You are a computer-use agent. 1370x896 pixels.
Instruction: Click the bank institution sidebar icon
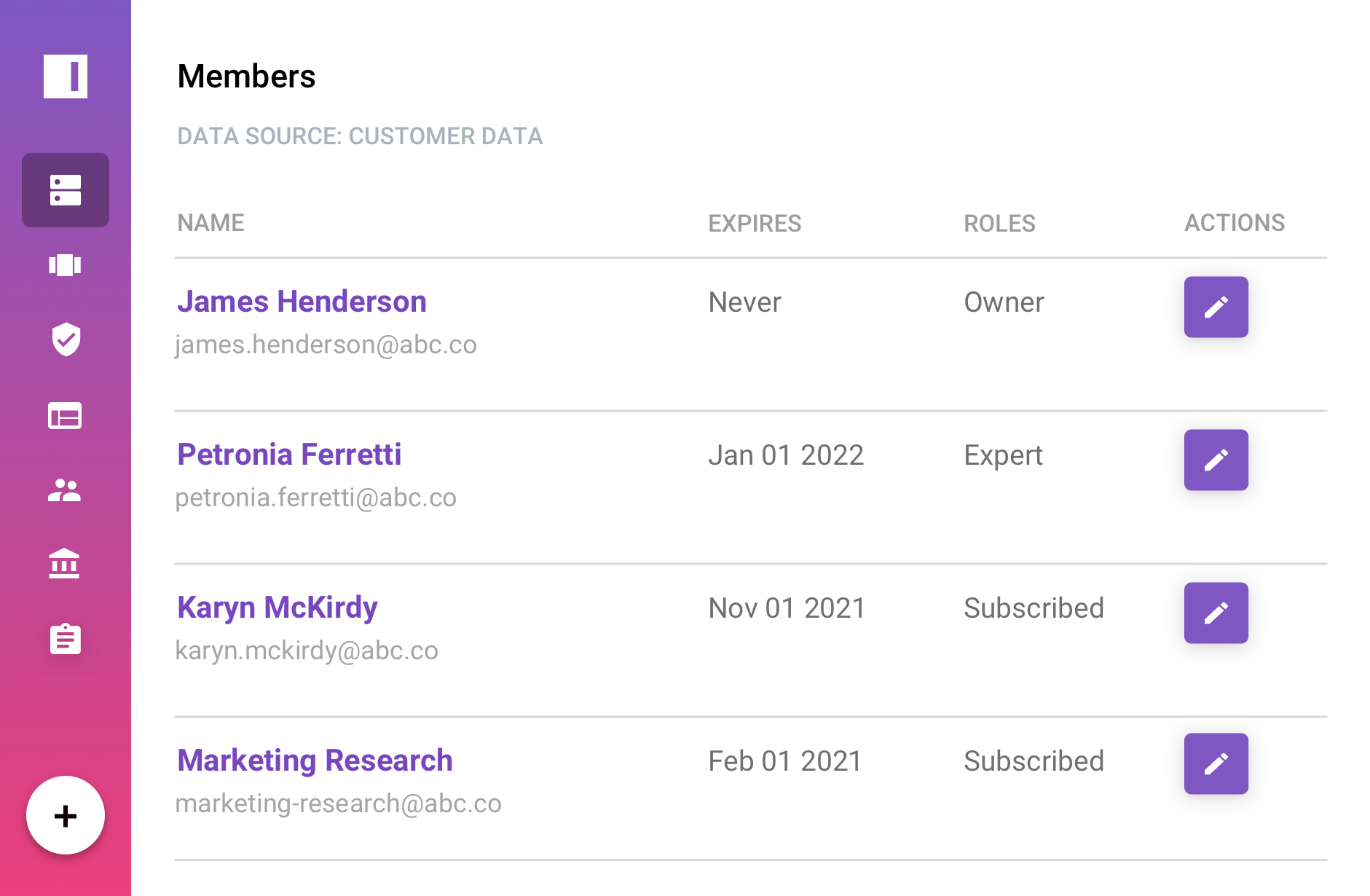[64, 564]
